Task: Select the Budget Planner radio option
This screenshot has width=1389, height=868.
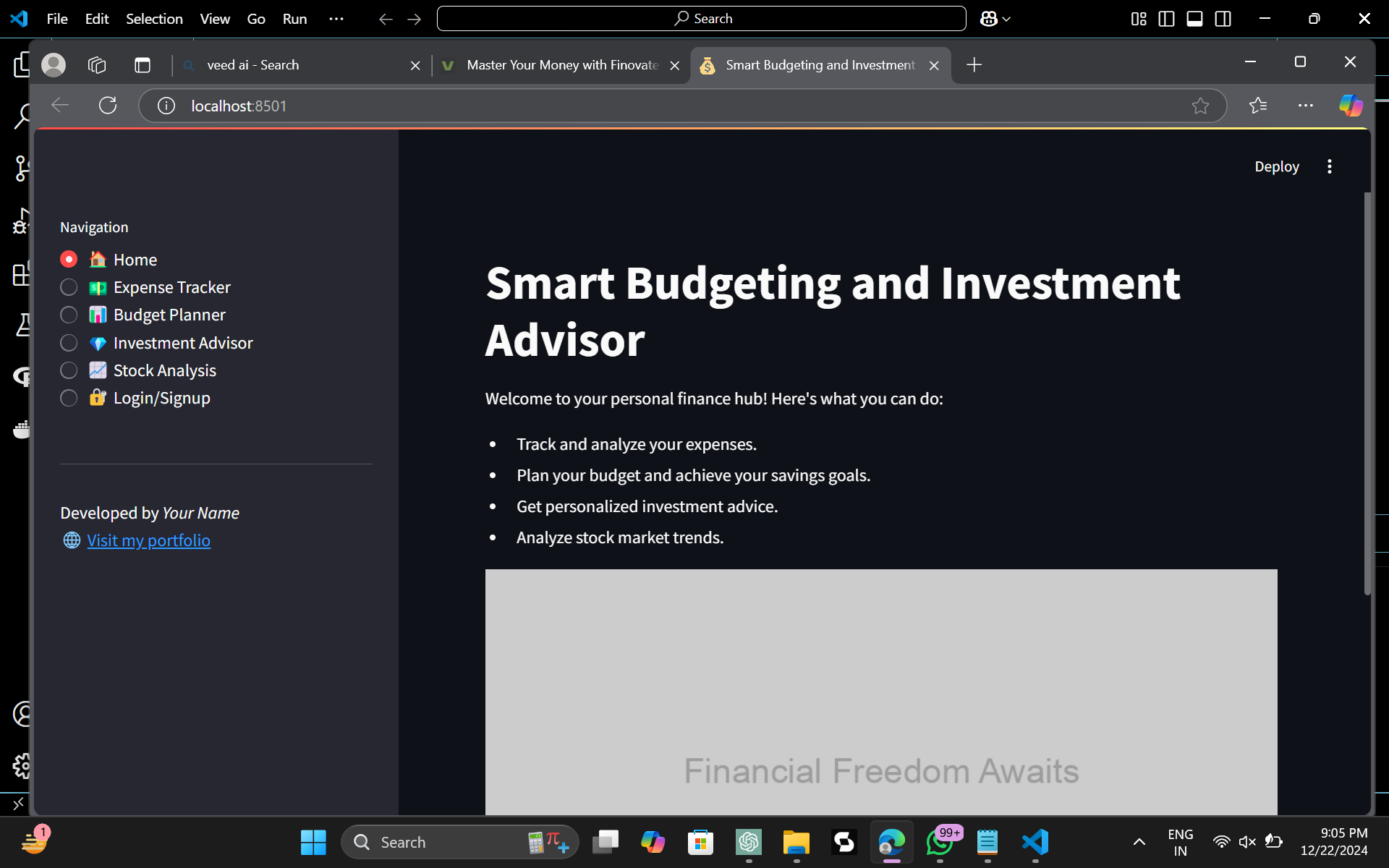Action: pyautogui.click(x=69, y=315)
